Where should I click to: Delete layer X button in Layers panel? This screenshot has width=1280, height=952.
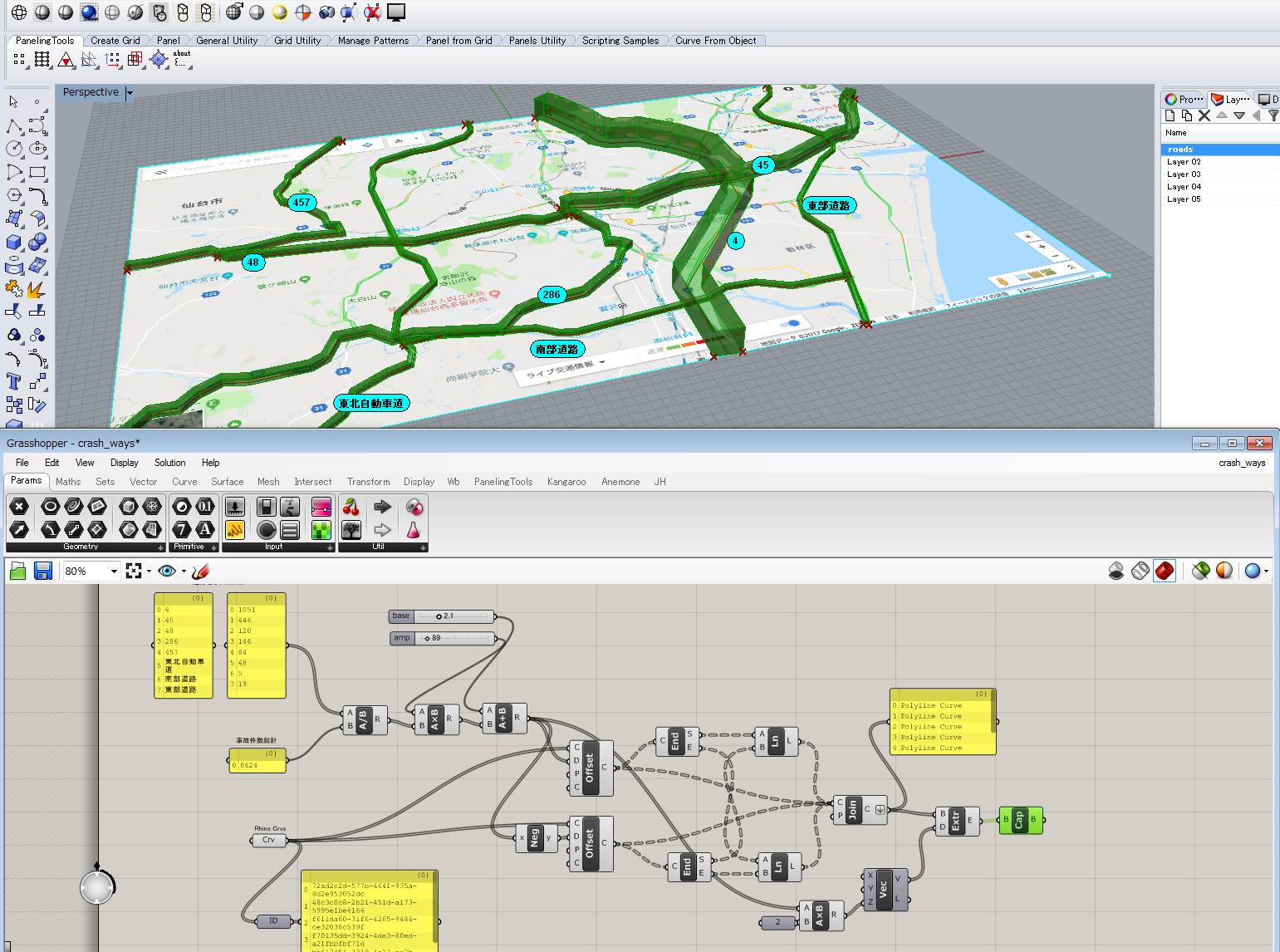[1204, 115]
